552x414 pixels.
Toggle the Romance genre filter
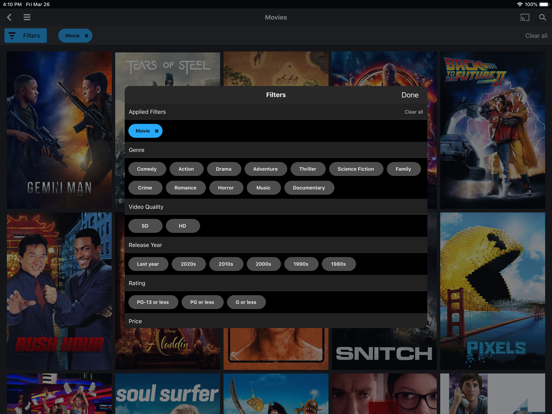click(x=186, y=188)
